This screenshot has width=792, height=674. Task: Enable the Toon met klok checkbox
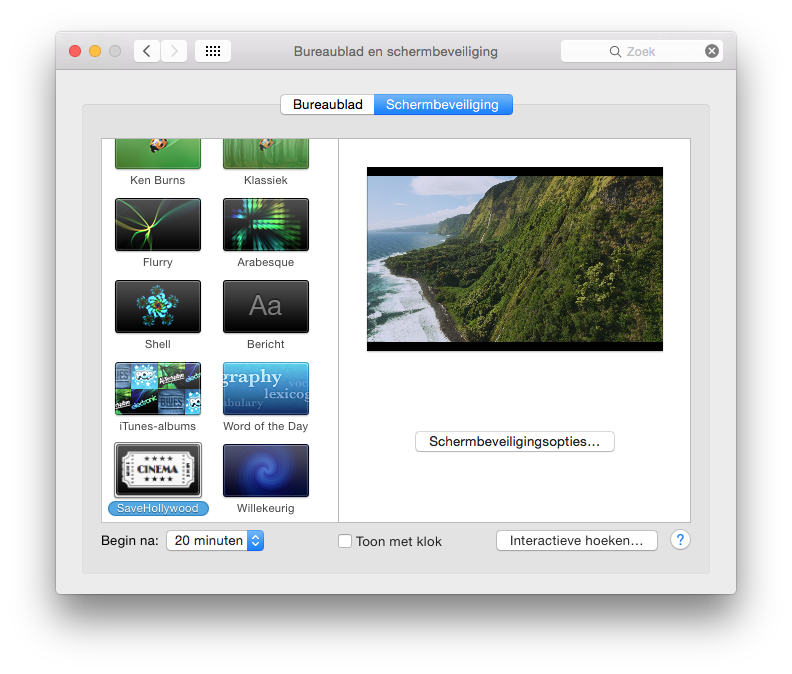[x=345, y=541]
